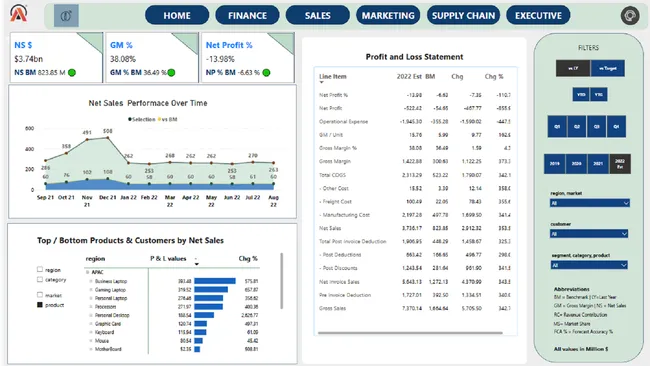Expand the Business Laptop row

pyautogui.click(x=91, y=281)
